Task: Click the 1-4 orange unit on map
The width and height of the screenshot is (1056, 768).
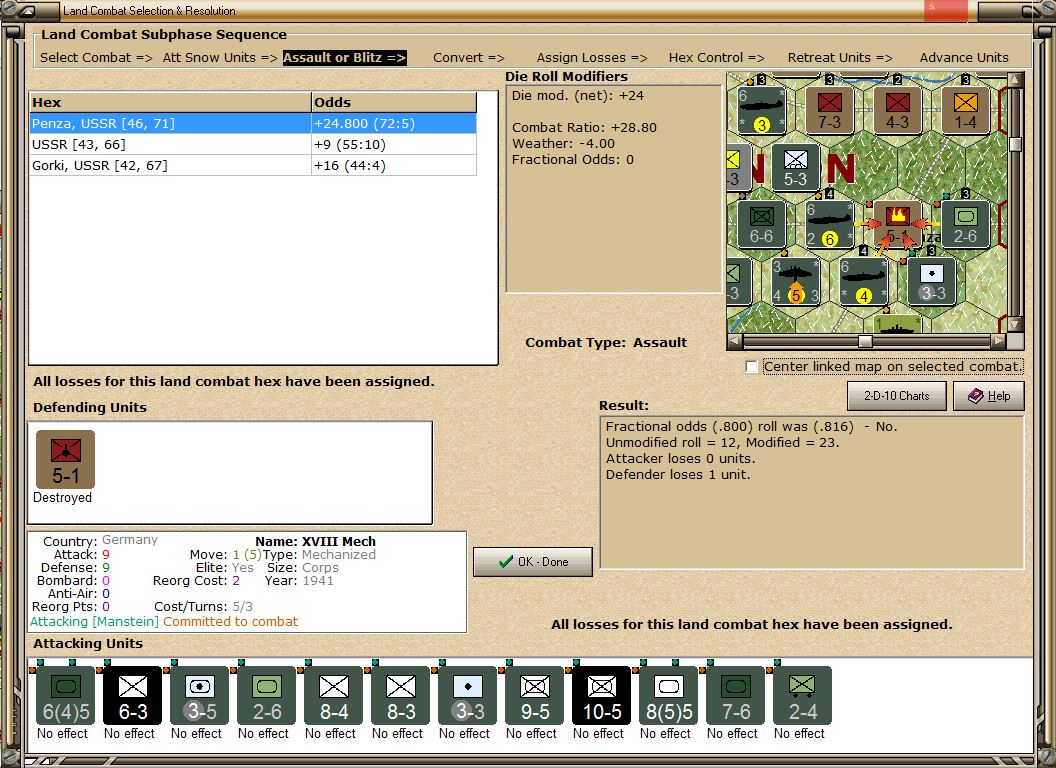Action: pos(965,110)
